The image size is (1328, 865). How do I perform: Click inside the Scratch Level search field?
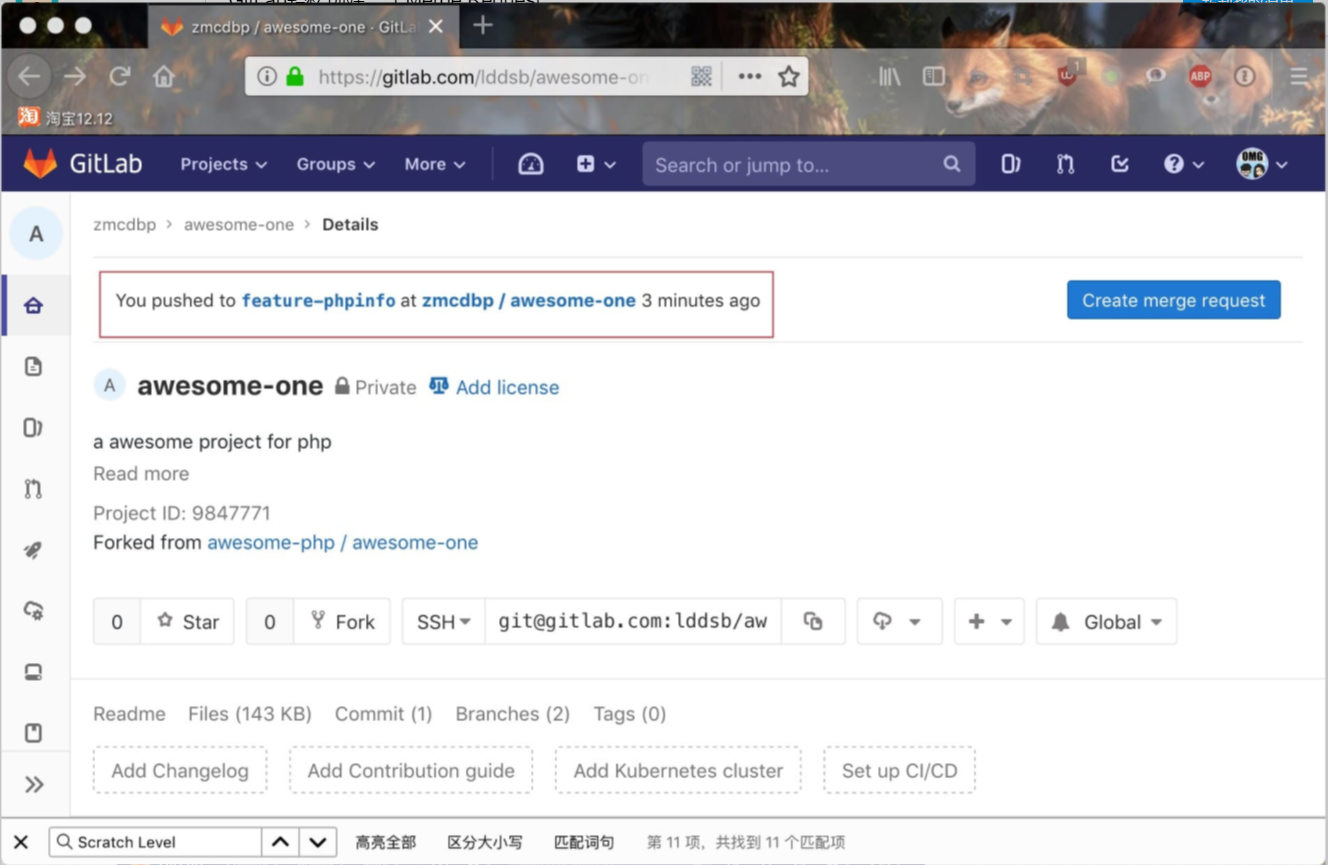(160, 841)
